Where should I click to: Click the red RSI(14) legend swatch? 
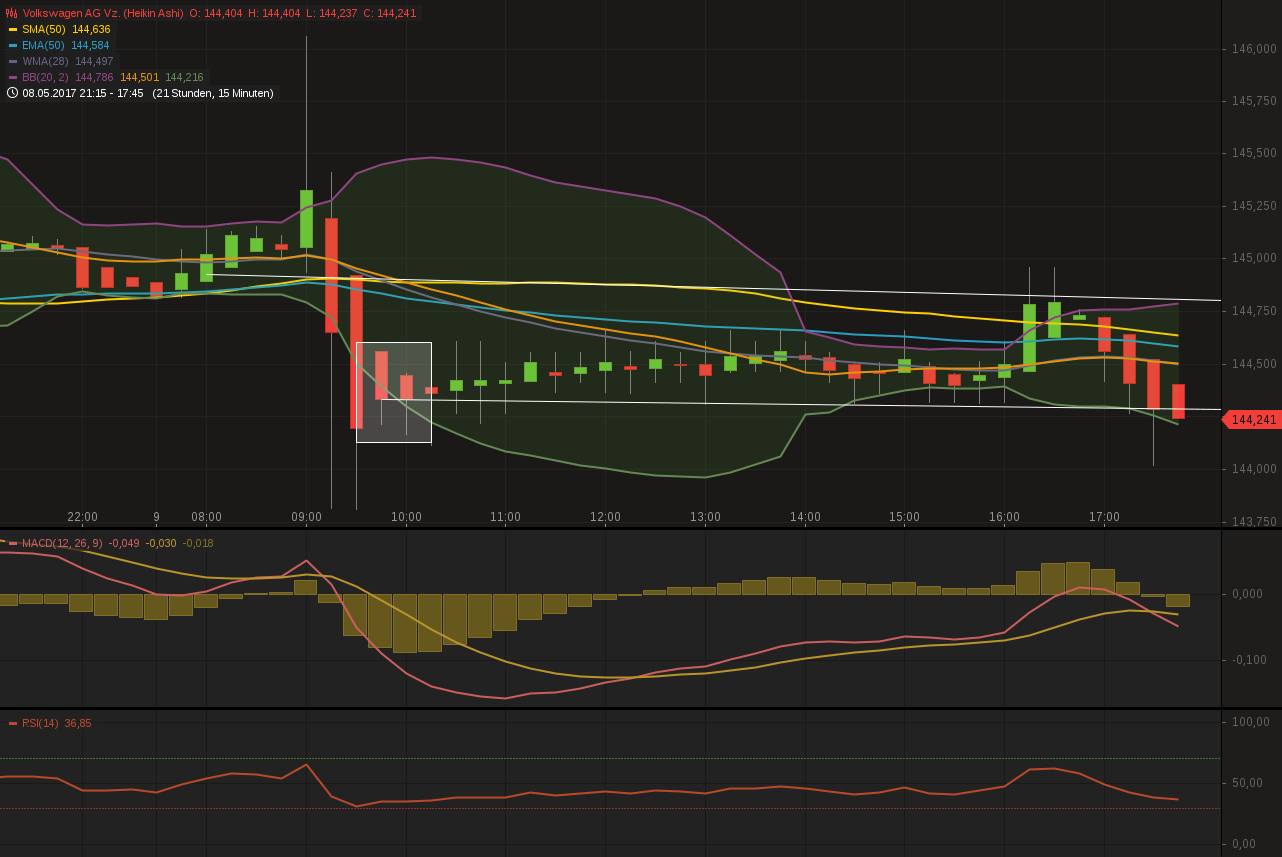[13, 723]
